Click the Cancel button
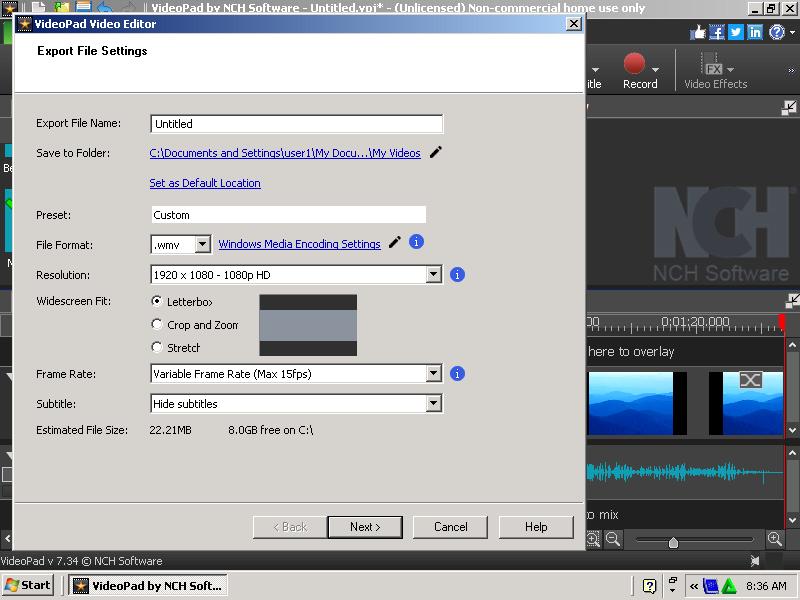800x600 pixels. pos(451,527)
